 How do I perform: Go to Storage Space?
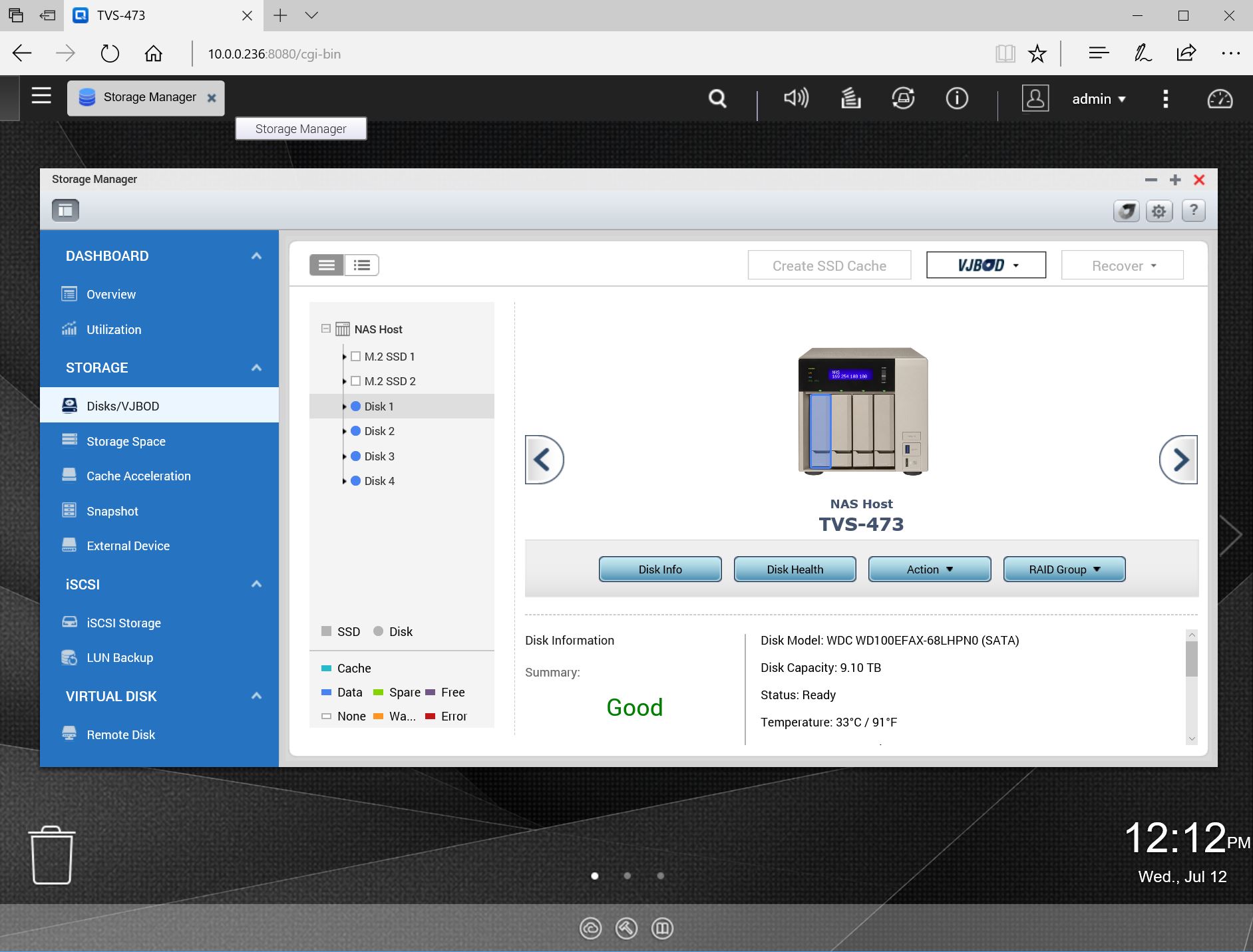tap(126, 441)
